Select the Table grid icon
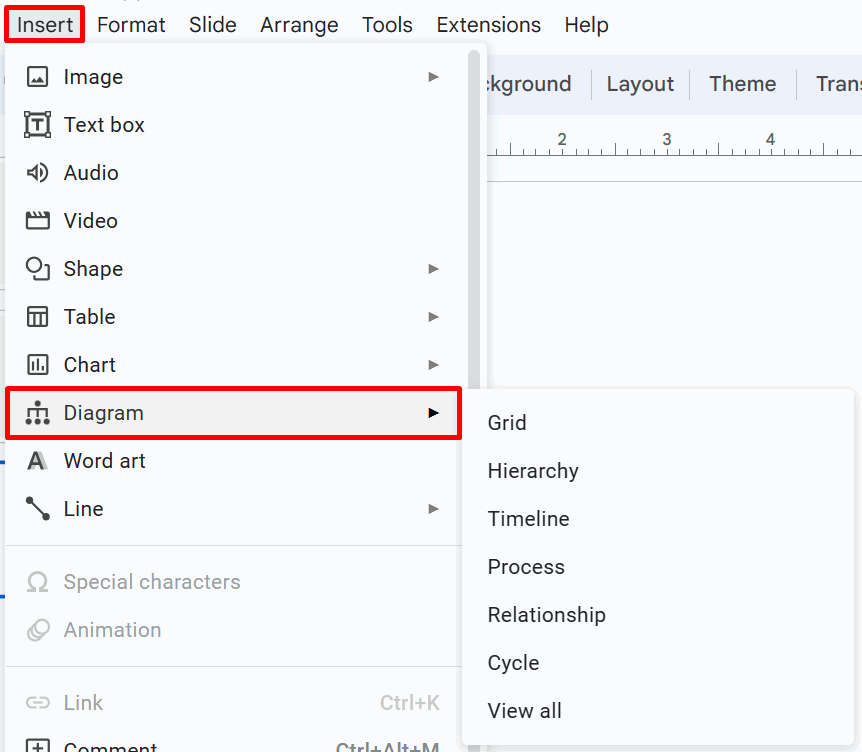The image size is (862, 752). (x=37, y=316)
